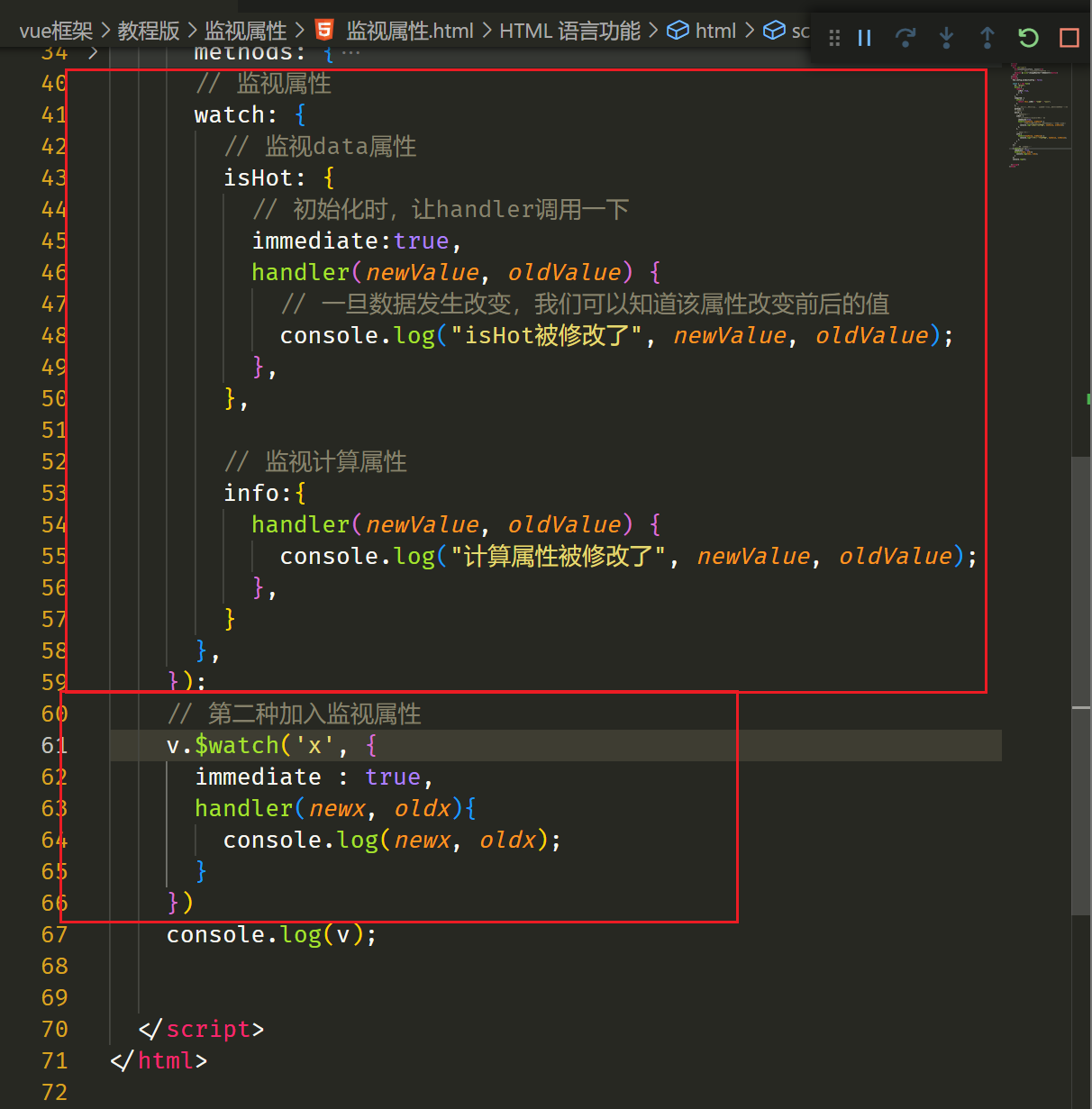Click line number 61 in the gutter
Viewport: 1092px width, 1109px height.
pos(54,745)
